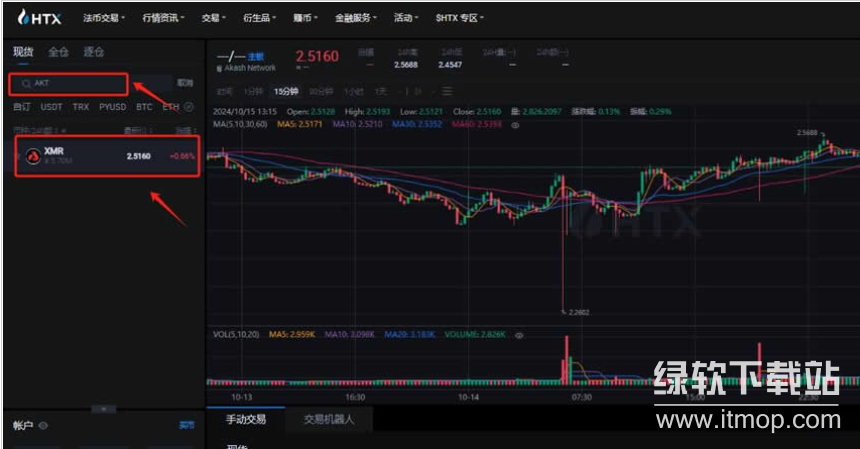Expand the 衍生品 menu
This screenshot has width=860, height=449.
click(259, 18)
